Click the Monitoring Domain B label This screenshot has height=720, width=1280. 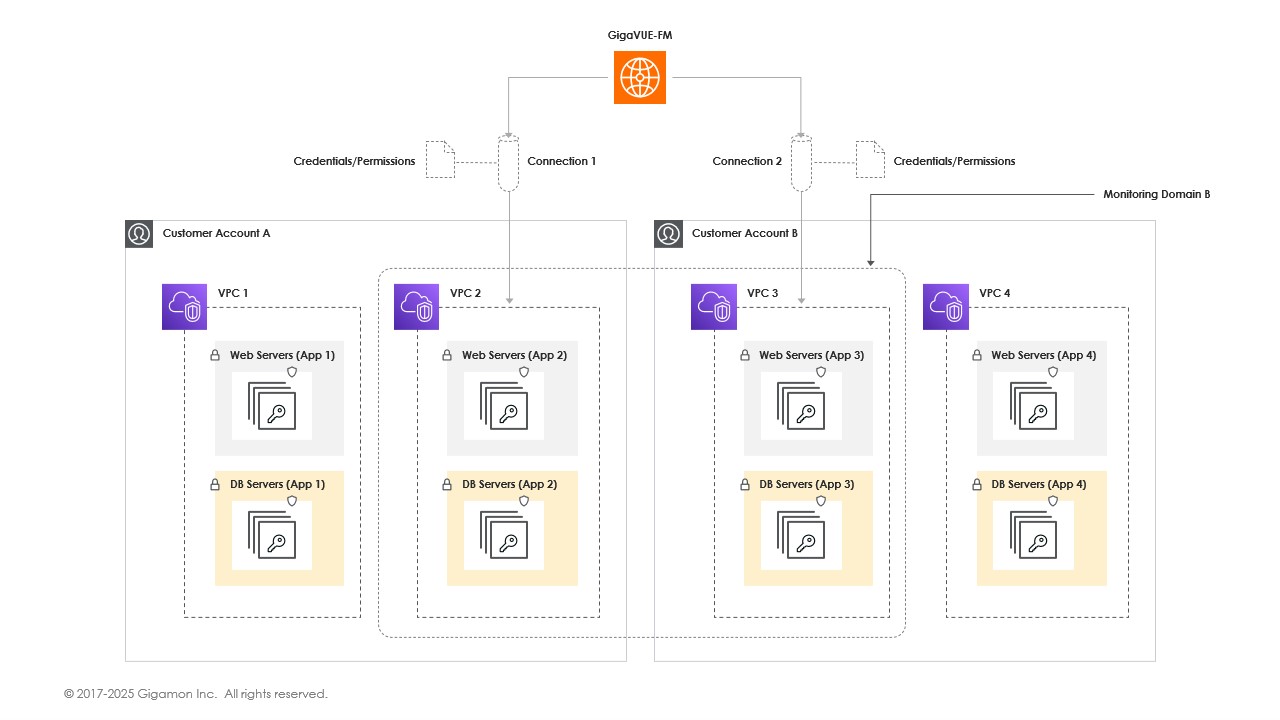click(1156, 195)
